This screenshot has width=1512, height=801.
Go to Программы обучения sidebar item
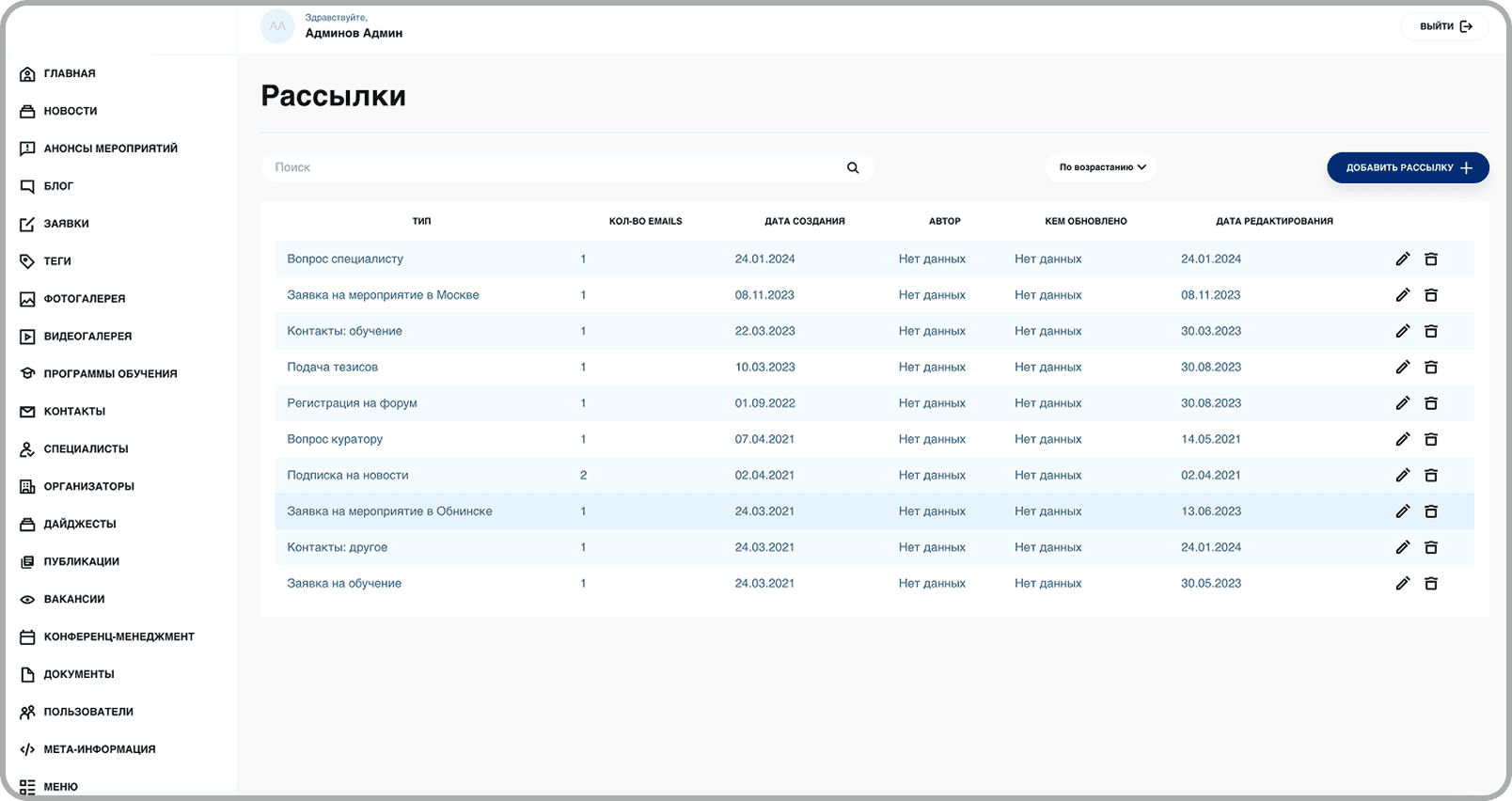(110, 374)
